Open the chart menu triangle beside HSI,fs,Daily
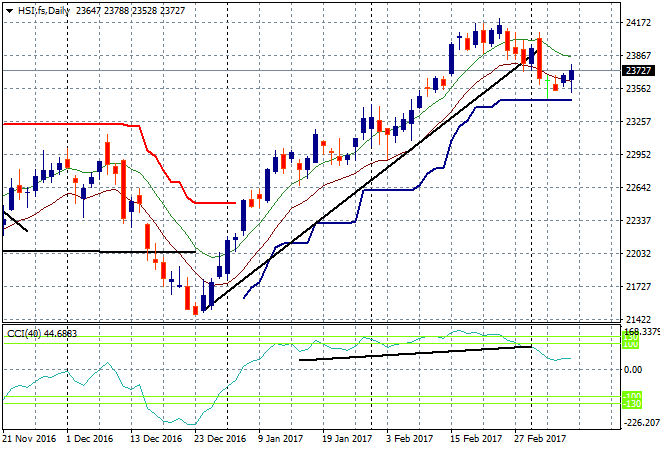 tap(10, 11)
